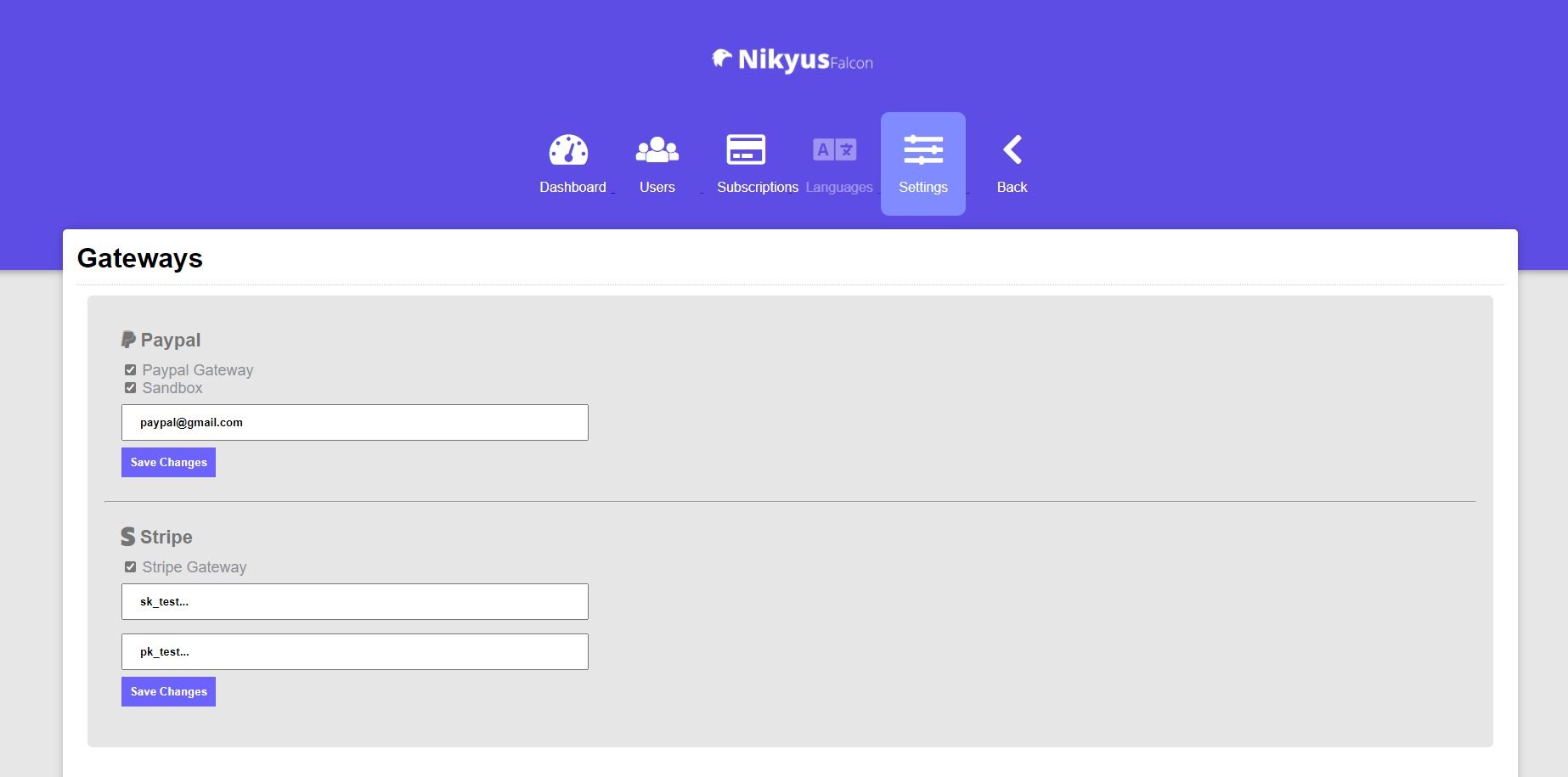Click the Paypal logo icon
Screen dimensions: 1568x777
pos(128,340)
